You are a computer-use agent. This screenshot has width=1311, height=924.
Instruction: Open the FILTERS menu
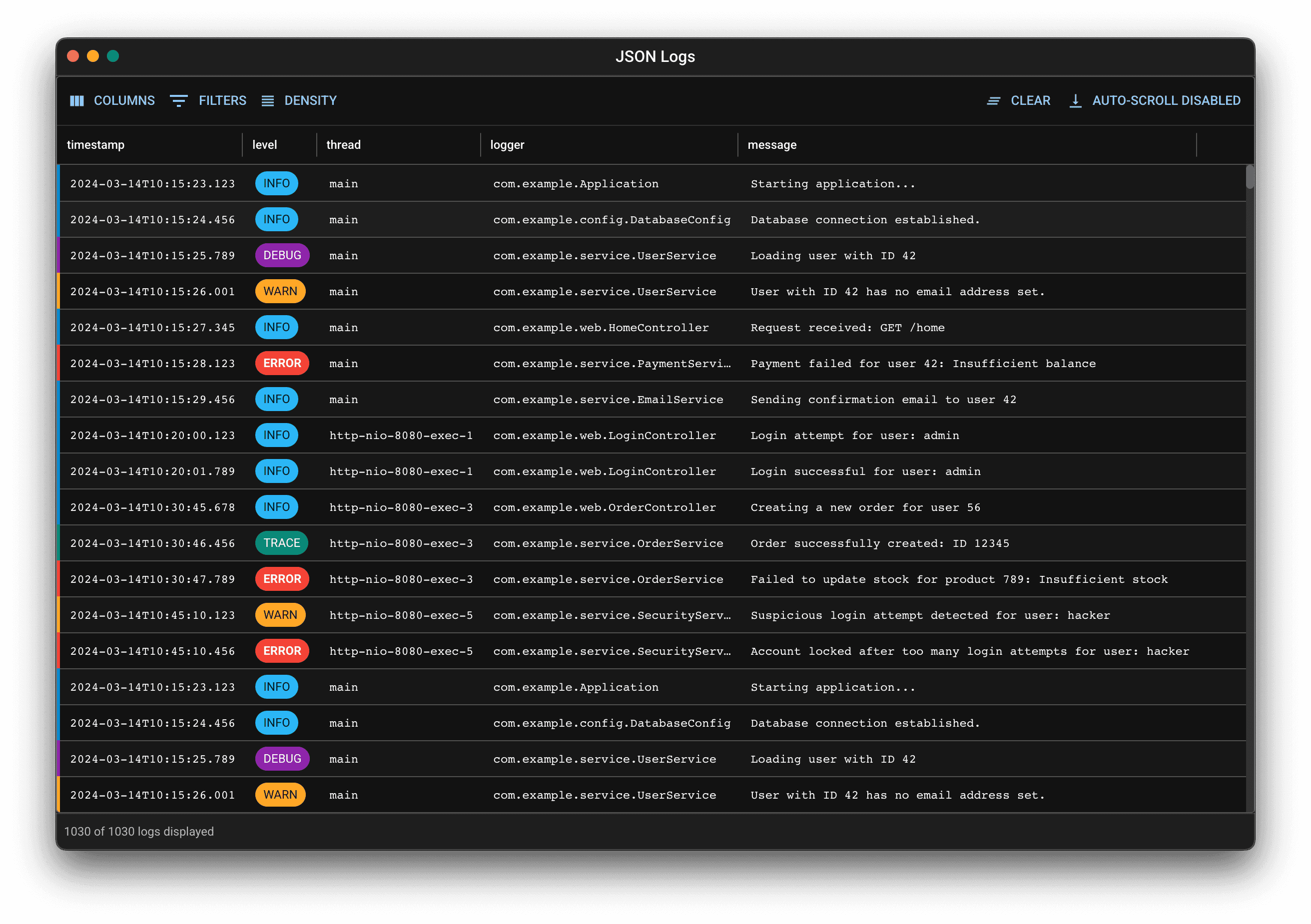[208, 100]
